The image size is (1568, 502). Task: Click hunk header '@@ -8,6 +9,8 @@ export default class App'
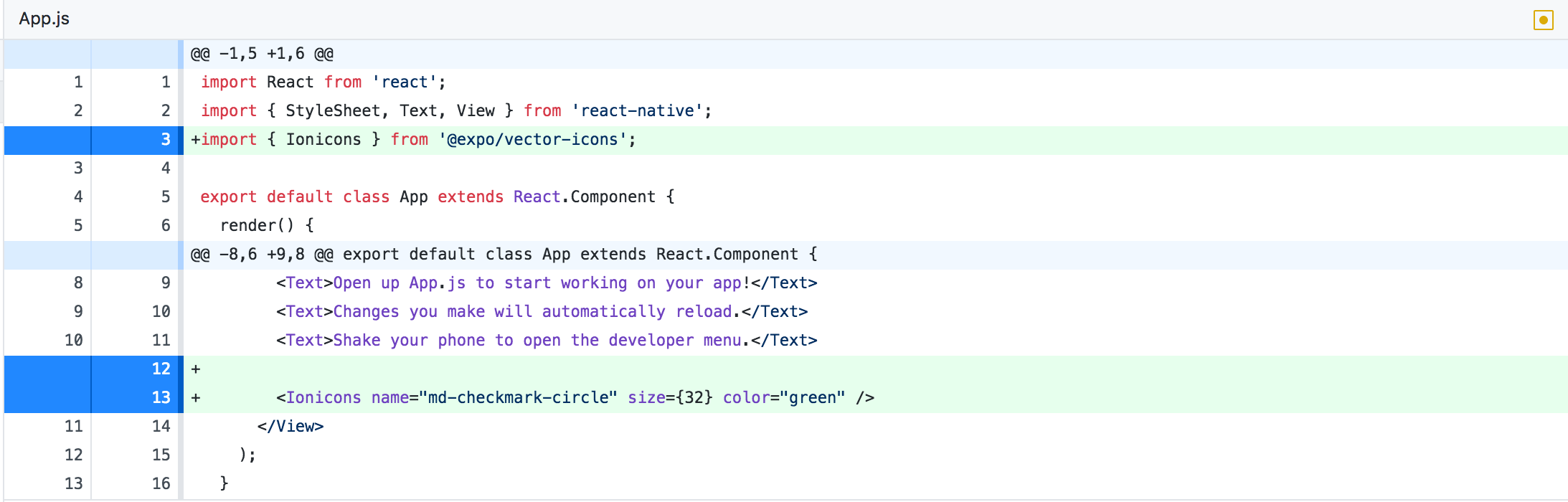tap(504, 255)
